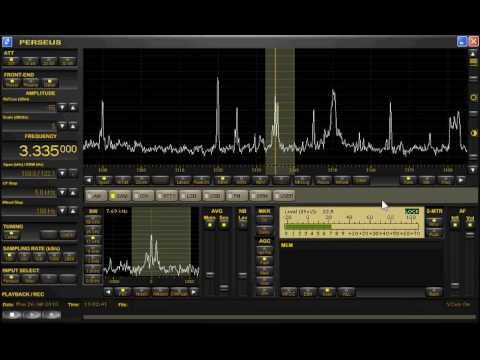480x360 pixels.
Task: Shift main spectrum right with the arrow icon
Action: 461,180
